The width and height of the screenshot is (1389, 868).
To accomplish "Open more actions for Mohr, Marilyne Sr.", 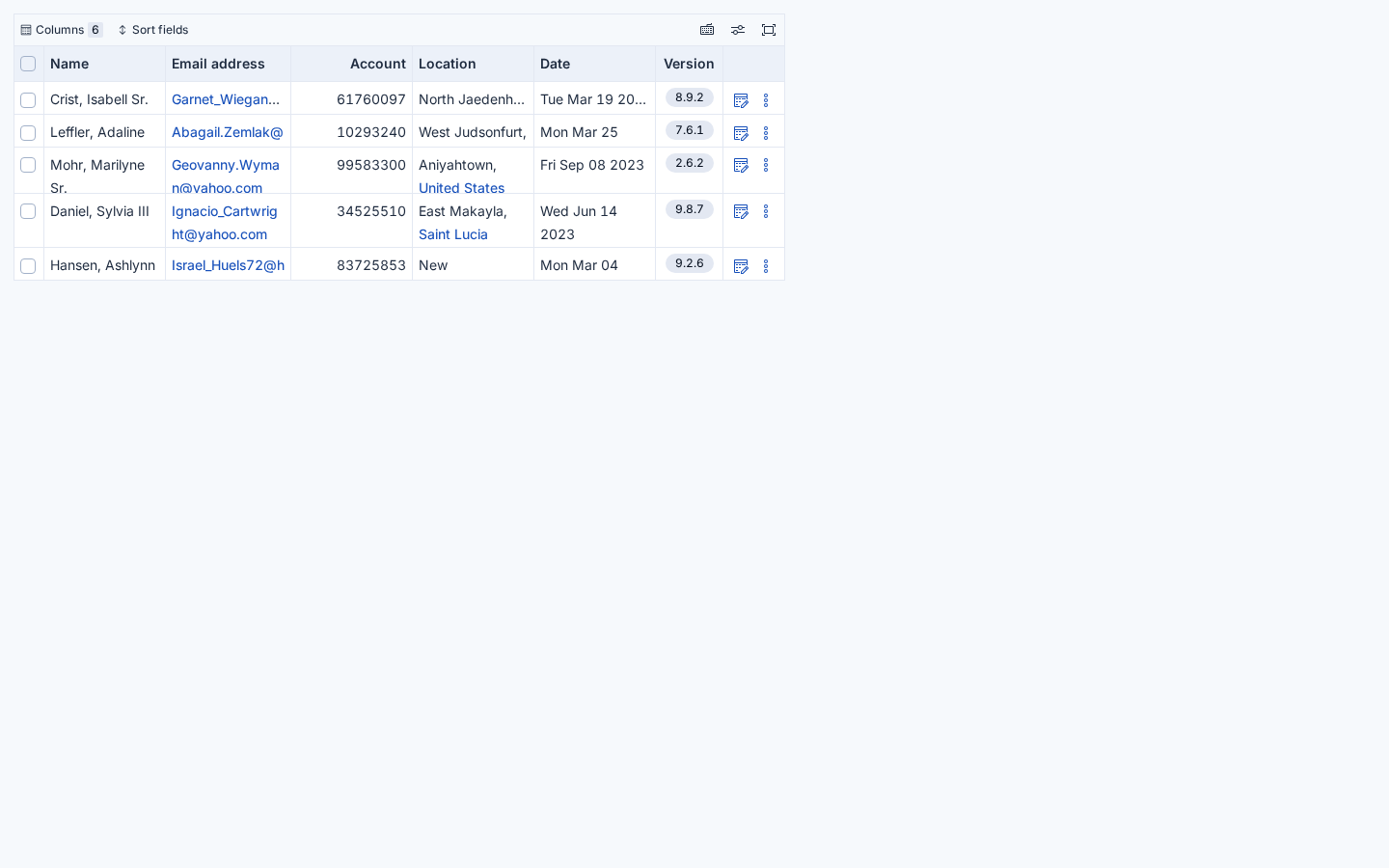I will point(766,165).
